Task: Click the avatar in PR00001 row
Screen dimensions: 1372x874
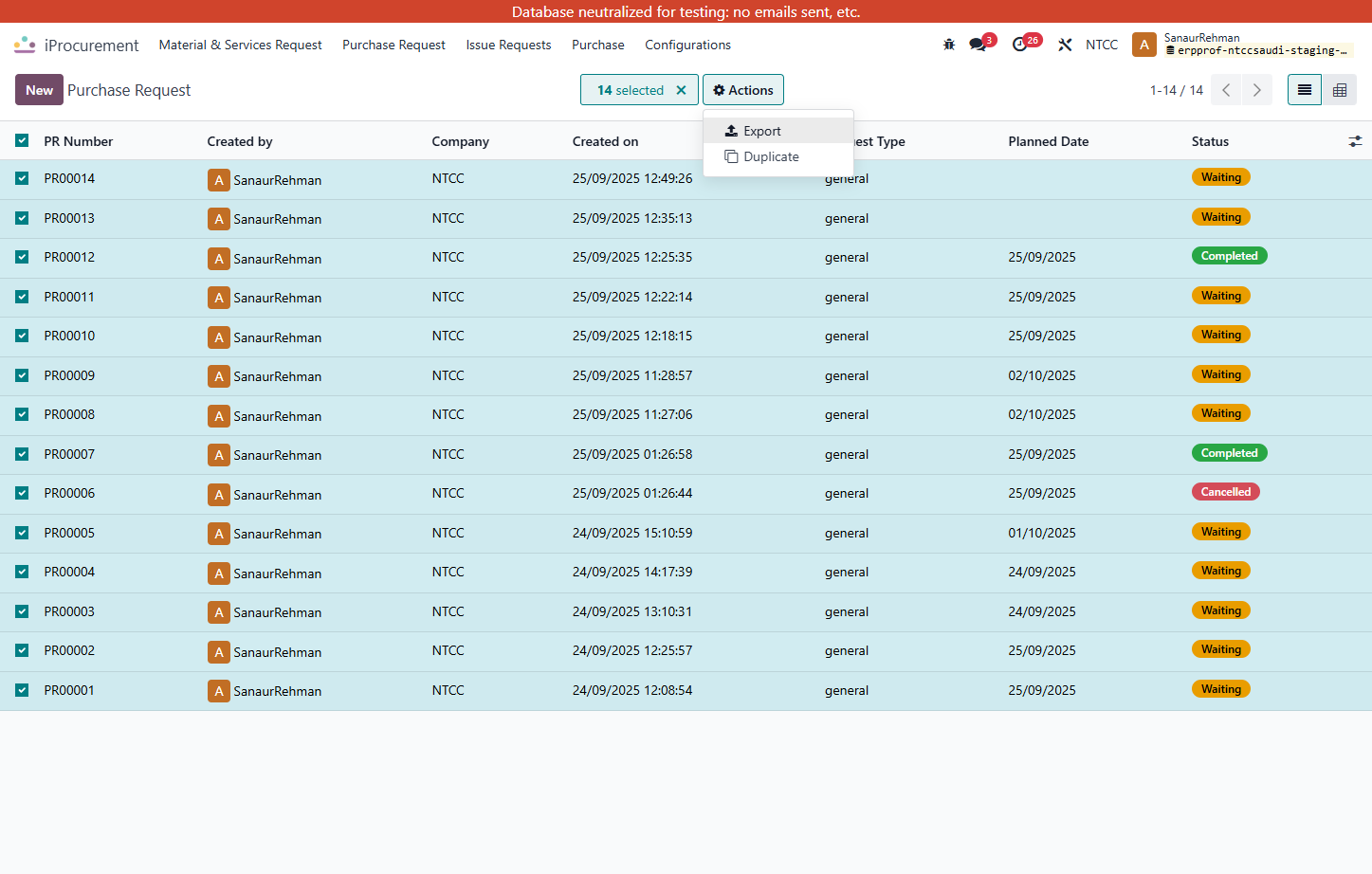Action: 219,691
